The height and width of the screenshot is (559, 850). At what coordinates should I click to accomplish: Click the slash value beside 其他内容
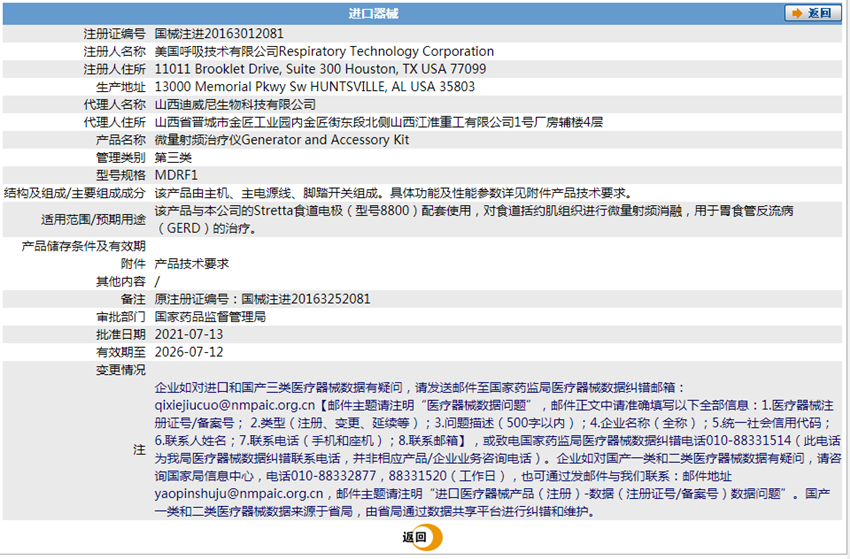click(157, 281)
